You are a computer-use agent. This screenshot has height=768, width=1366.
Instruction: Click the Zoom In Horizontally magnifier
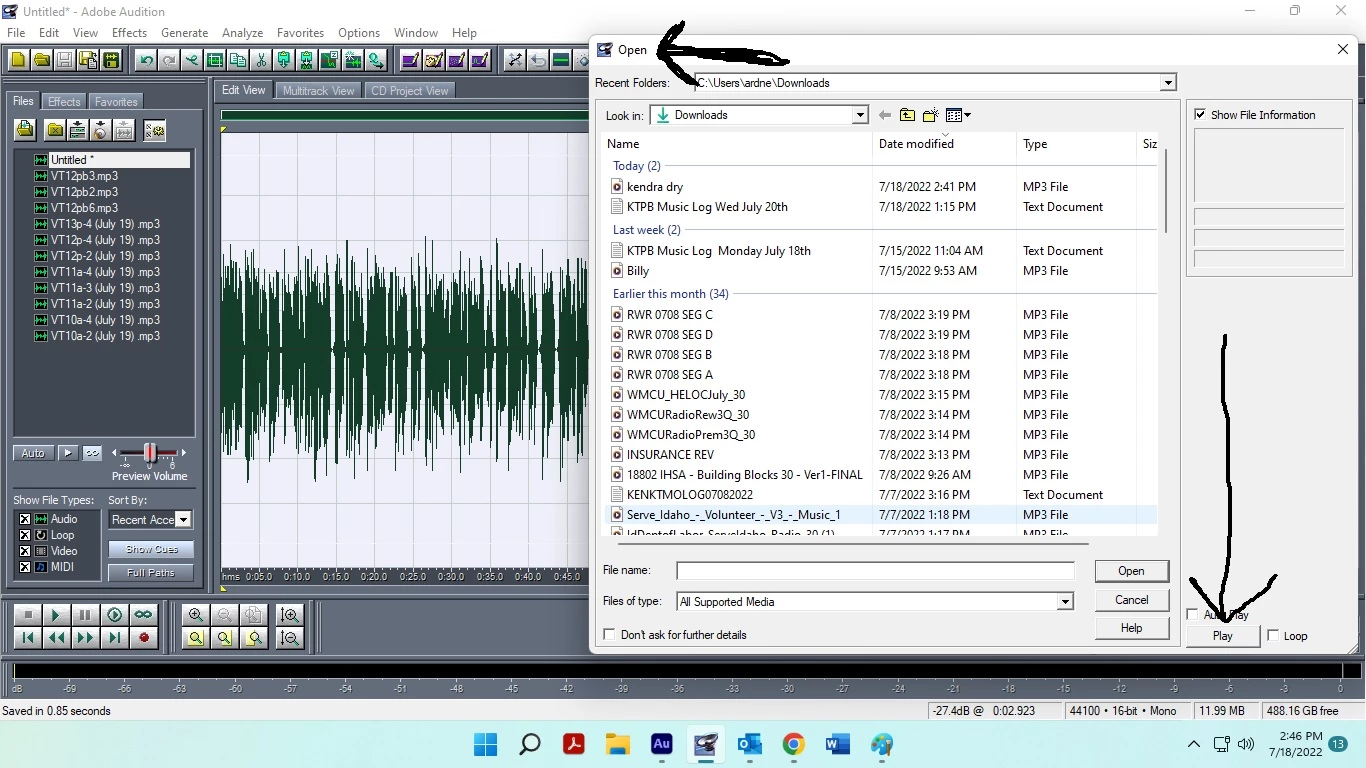point(196,615)
